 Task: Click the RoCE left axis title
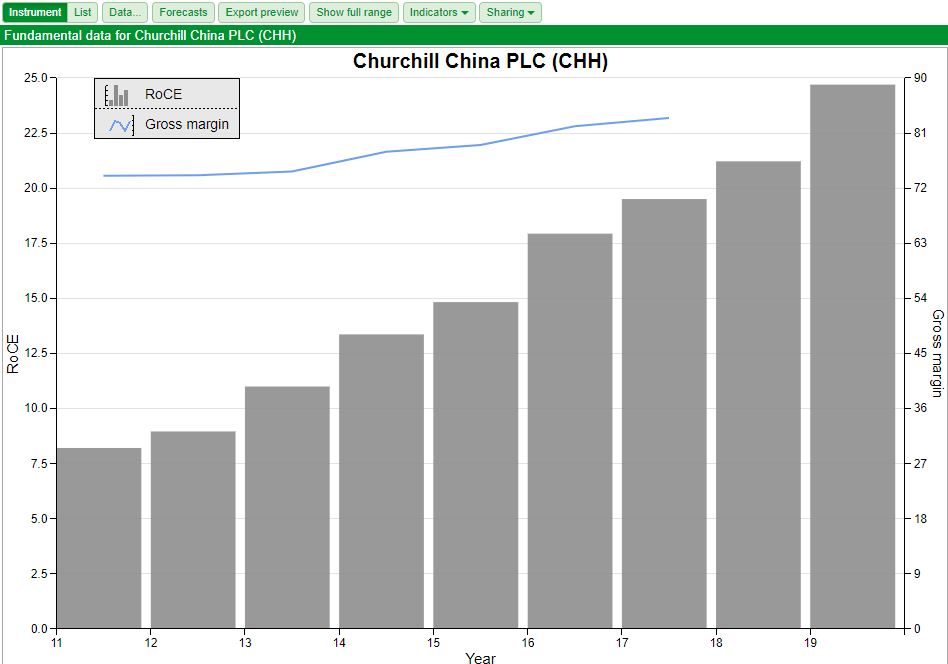click(13, 354)
